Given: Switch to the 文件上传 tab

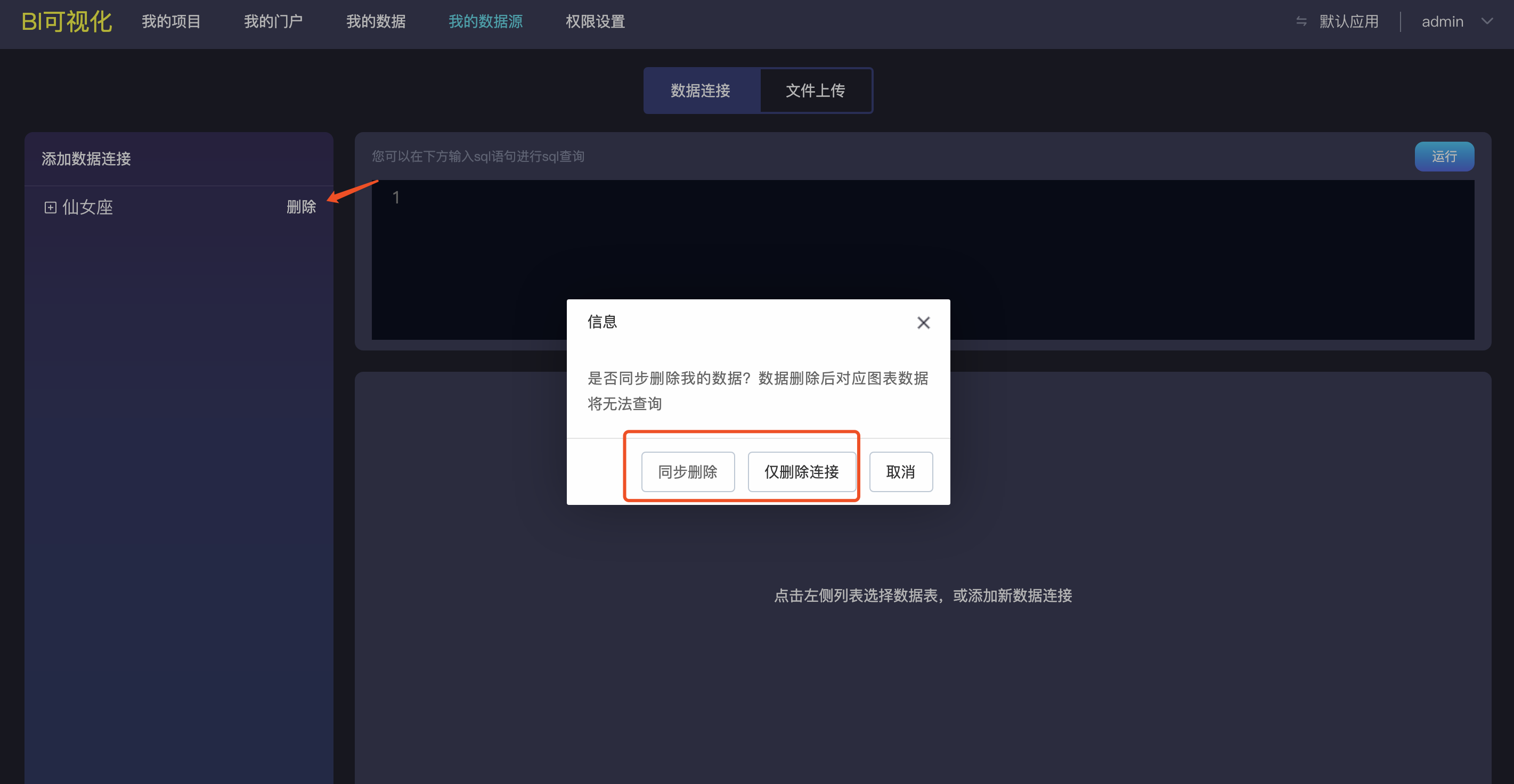Looking at the screenshot, I should click(x=816, y=91).
